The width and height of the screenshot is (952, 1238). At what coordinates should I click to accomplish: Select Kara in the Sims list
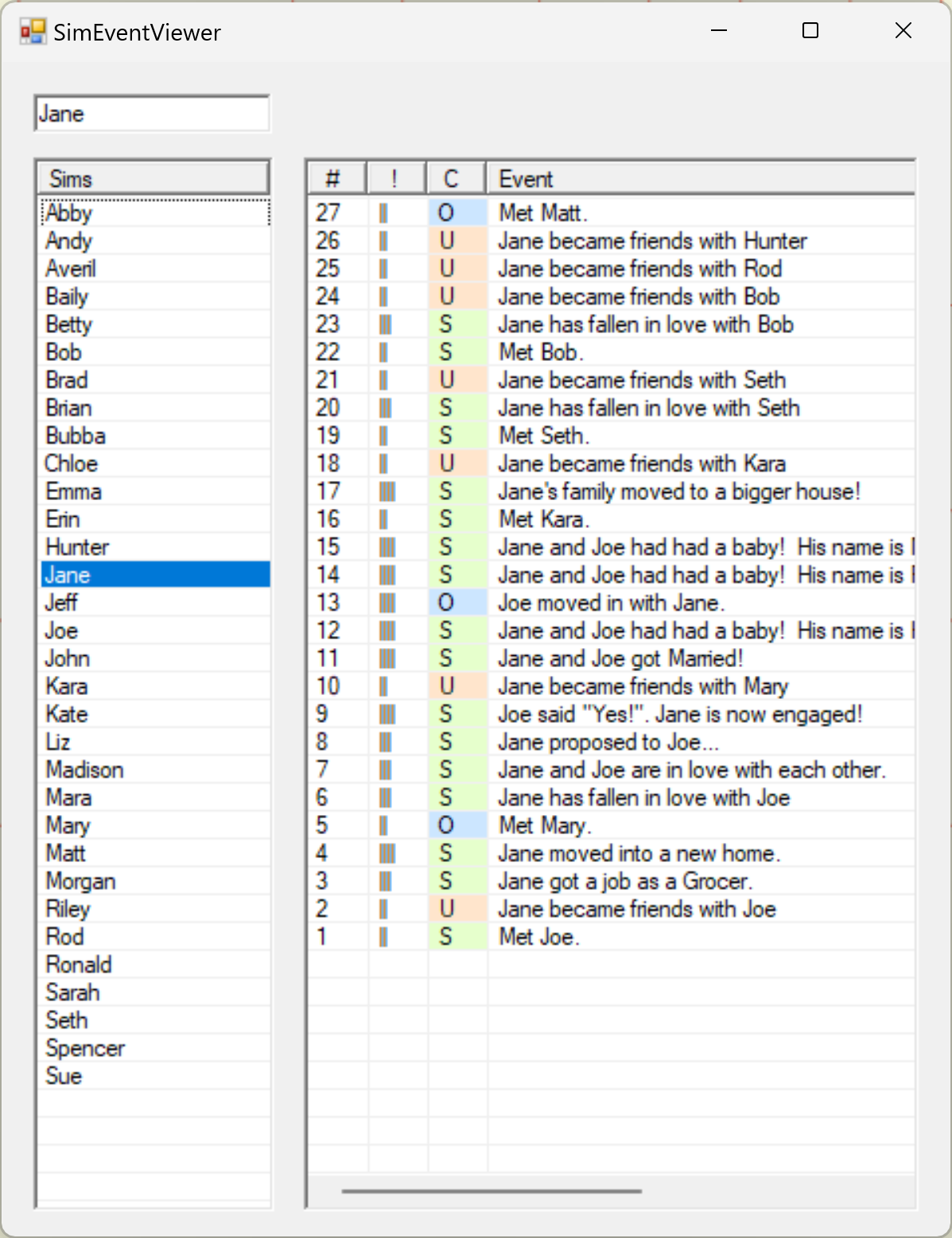[x=155, y=685]
